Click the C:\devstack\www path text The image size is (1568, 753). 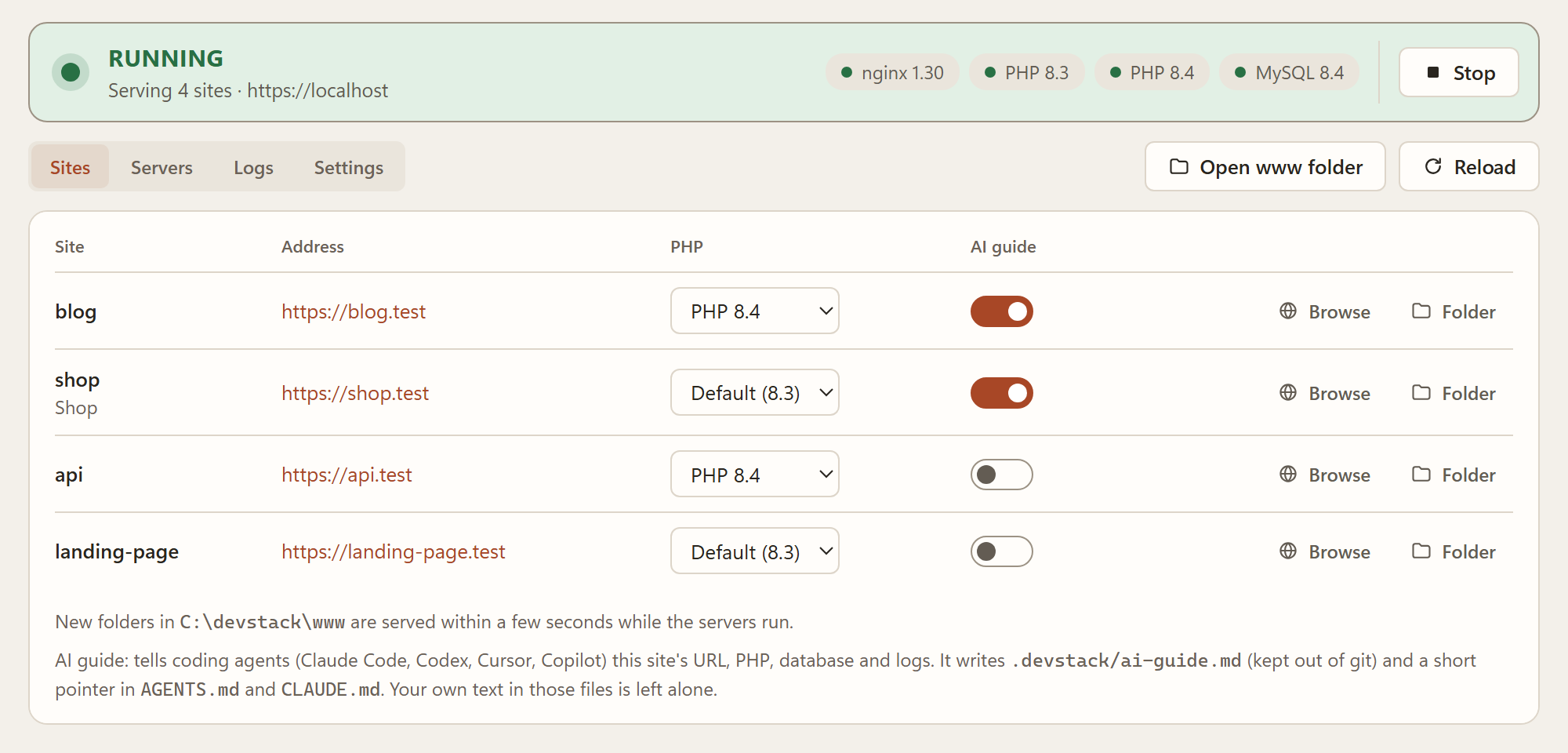coord(262,622)
